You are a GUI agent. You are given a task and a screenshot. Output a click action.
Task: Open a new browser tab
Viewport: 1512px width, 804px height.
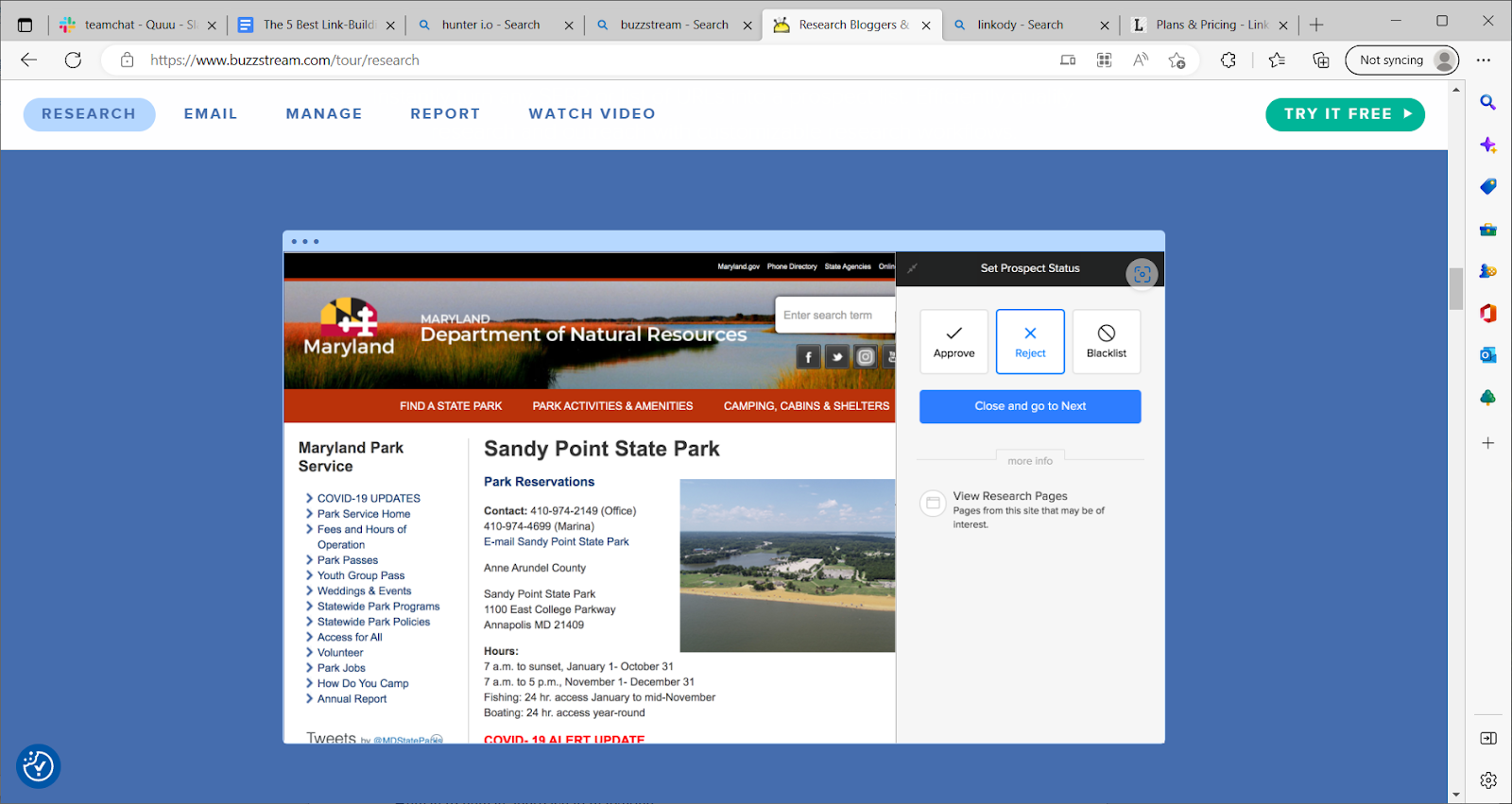(1316, 25)
